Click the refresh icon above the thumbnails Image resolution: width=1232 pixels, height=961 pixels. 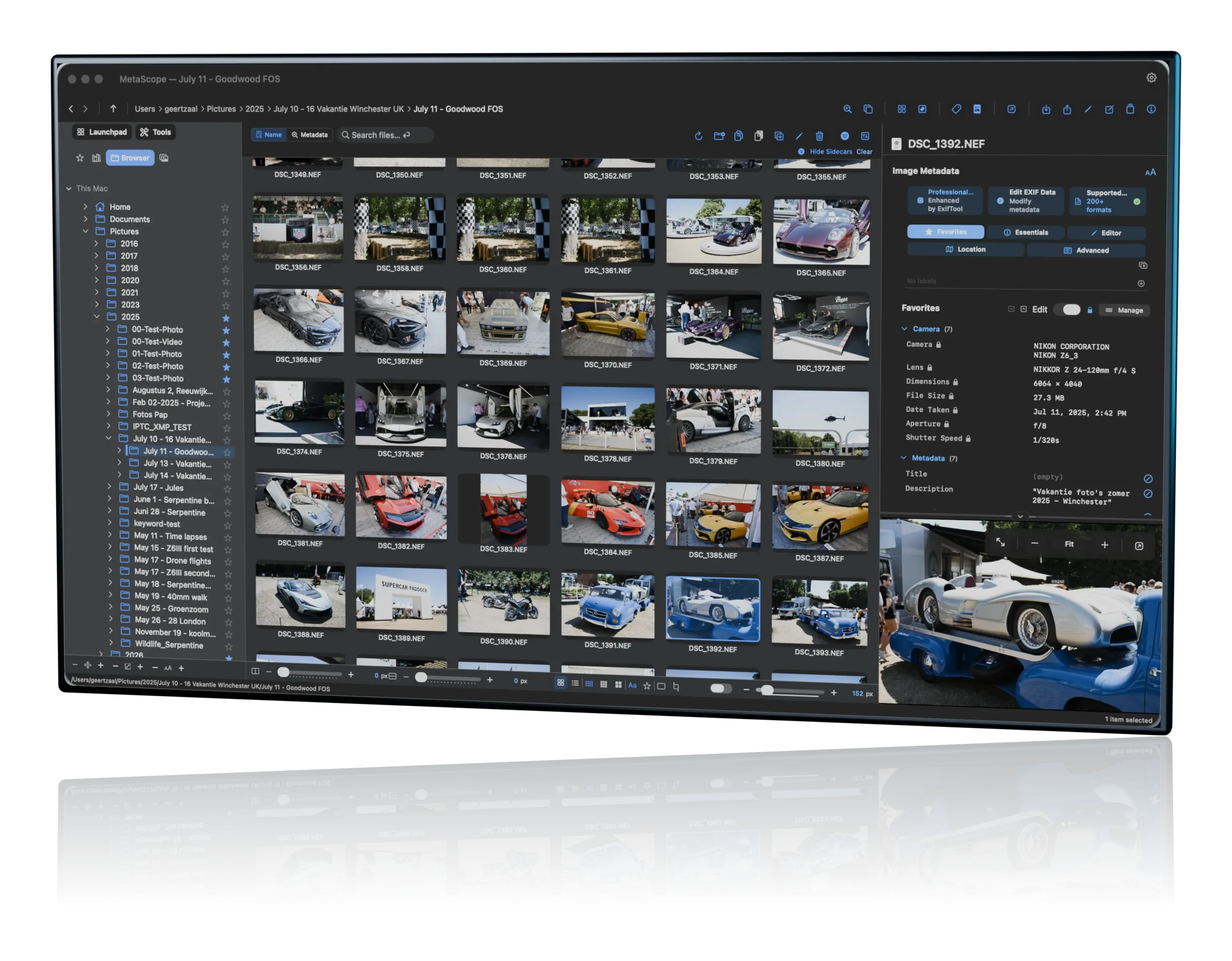pyautogui.click(x=698, y=136)
